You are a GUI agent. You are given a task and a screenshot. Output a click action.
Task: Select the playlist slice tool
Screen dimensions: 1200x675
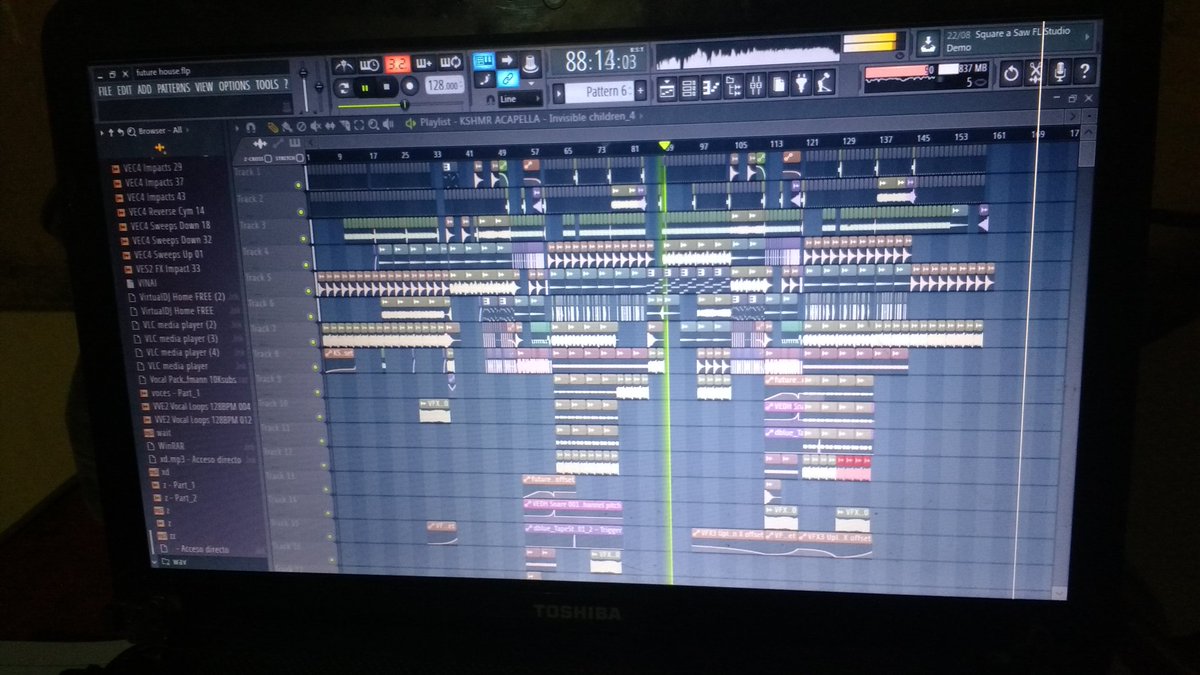click(x=344, y=125)
